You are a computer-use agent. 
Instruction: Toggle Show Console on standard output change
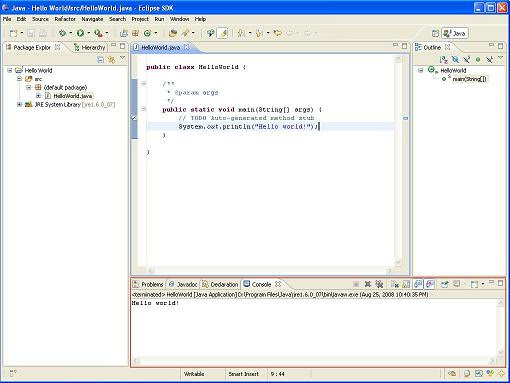tap(418, 284)
